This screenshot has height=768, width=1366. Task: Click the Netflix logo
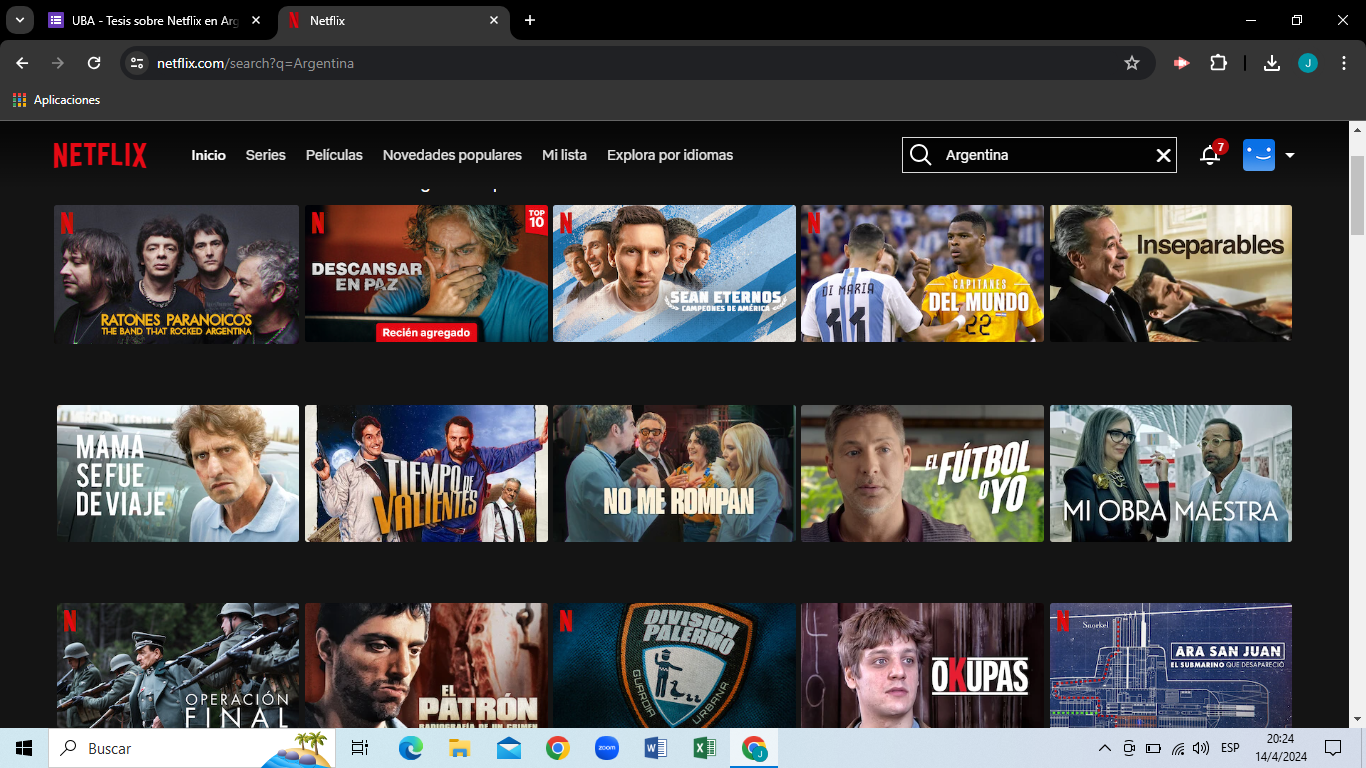[x=100, y=155]
